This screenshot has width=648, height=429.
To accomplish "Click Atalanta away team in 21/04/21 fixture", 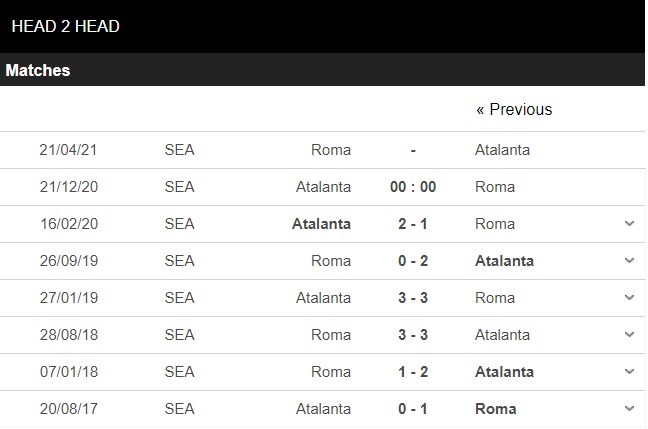I will coord(502,150).
